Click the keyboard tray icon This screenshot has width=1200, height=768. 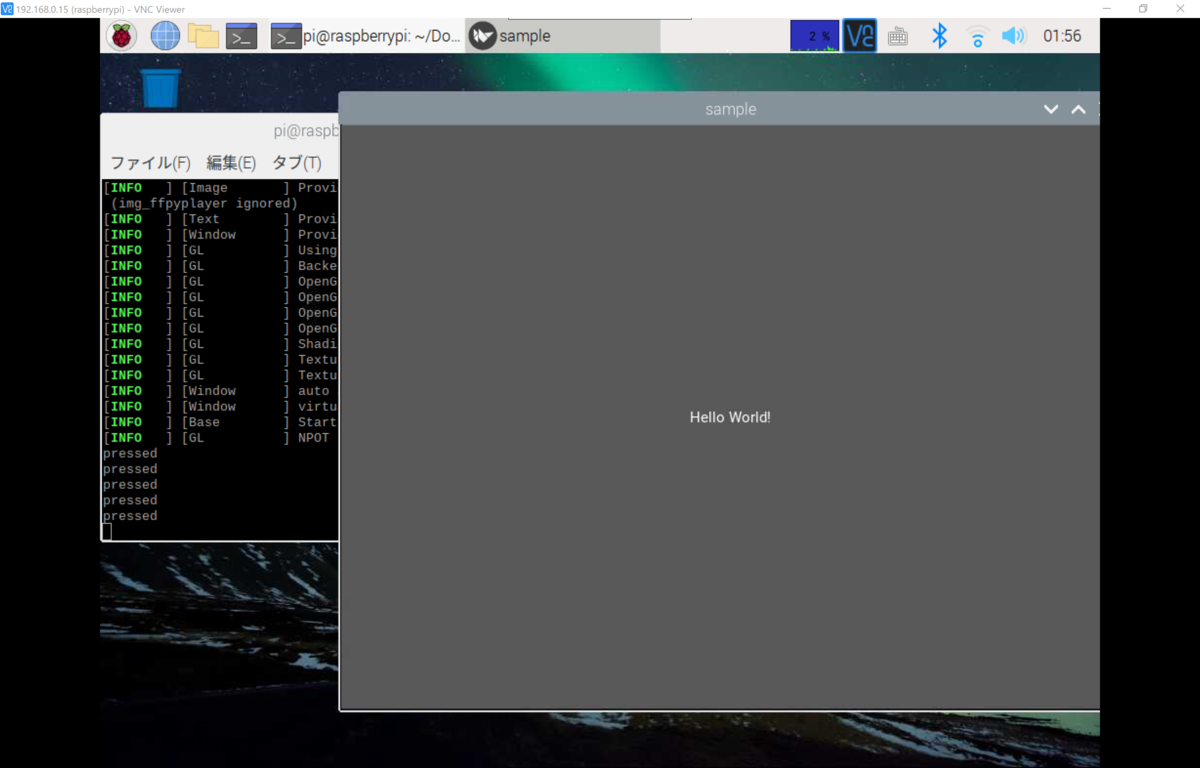pos(898,37)
